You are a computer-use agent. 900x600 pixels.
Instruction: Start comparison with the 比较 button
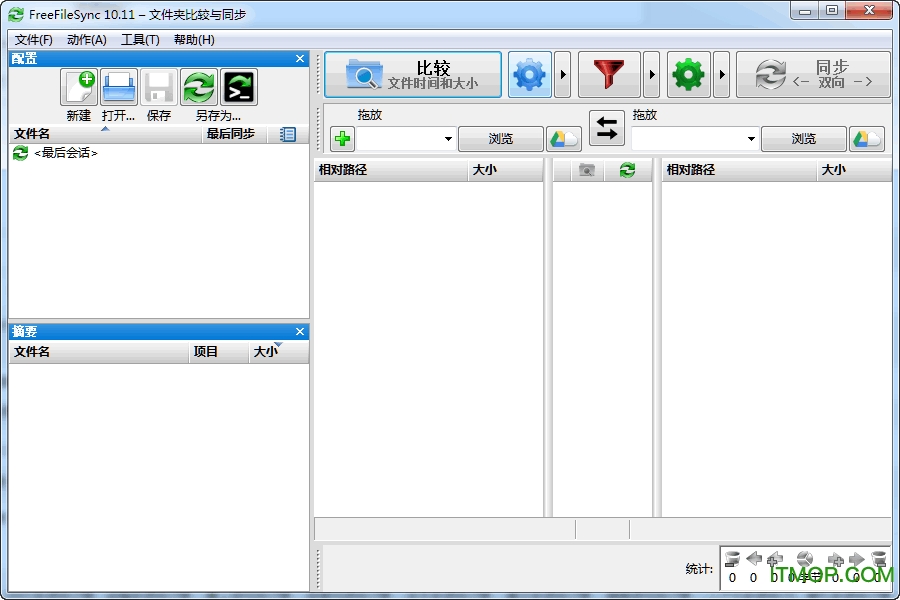point(413,75)
